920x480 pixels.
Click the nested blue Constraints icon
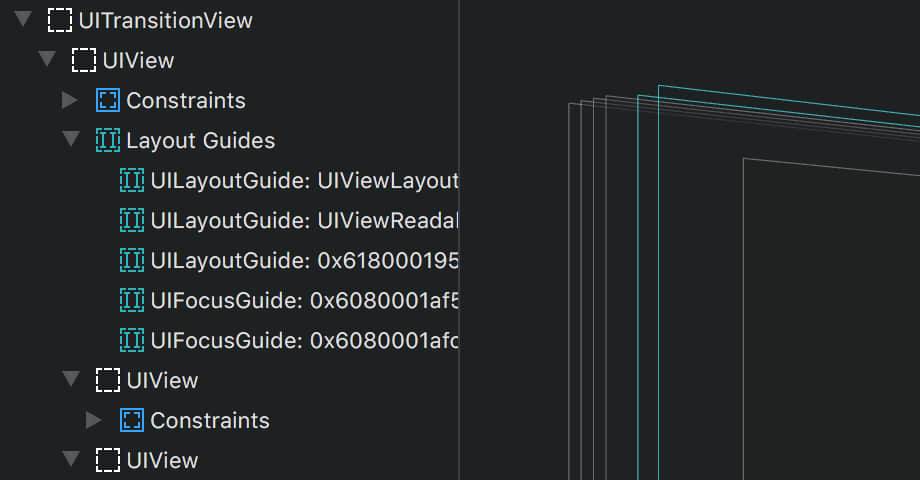click(131, 420)
